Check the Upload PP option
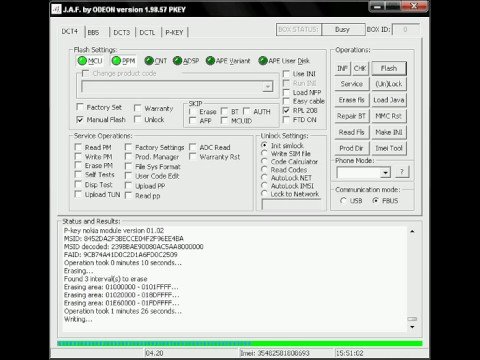Screen dimensions: 480x360 point(128,185)
